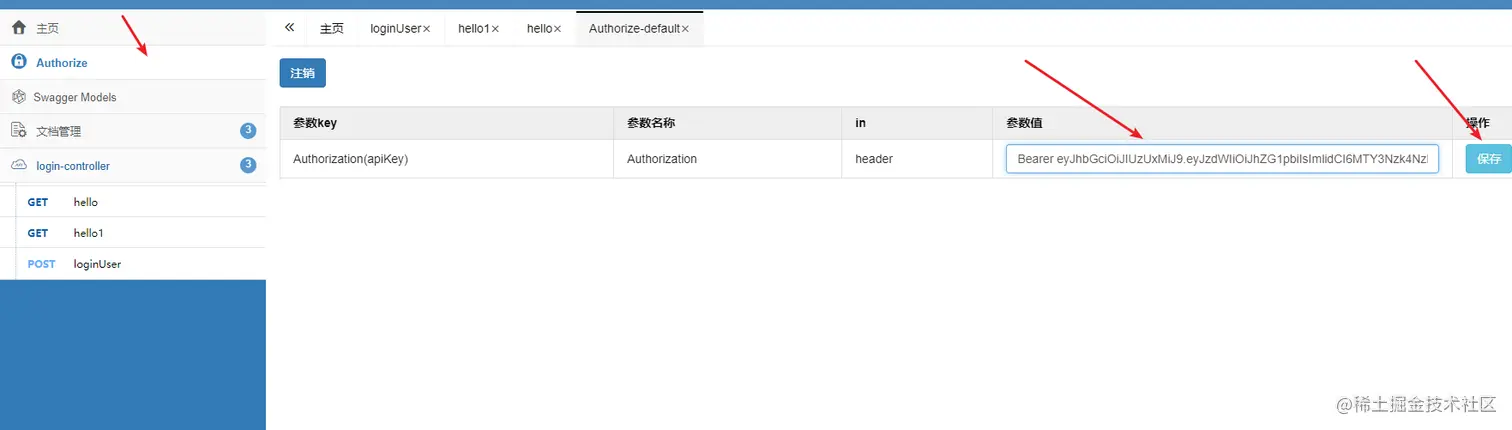
Task: Collapse the sidebar with the double-chevron icon
Action: click(289, 28)
